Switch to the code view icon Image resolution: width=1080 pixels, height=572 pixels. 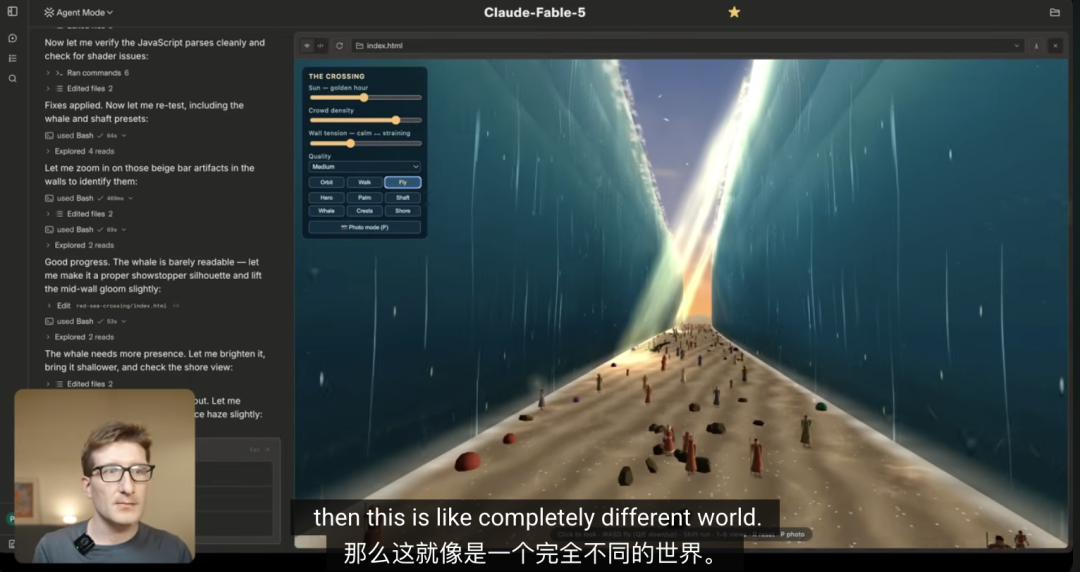click(x=320, y=45)
